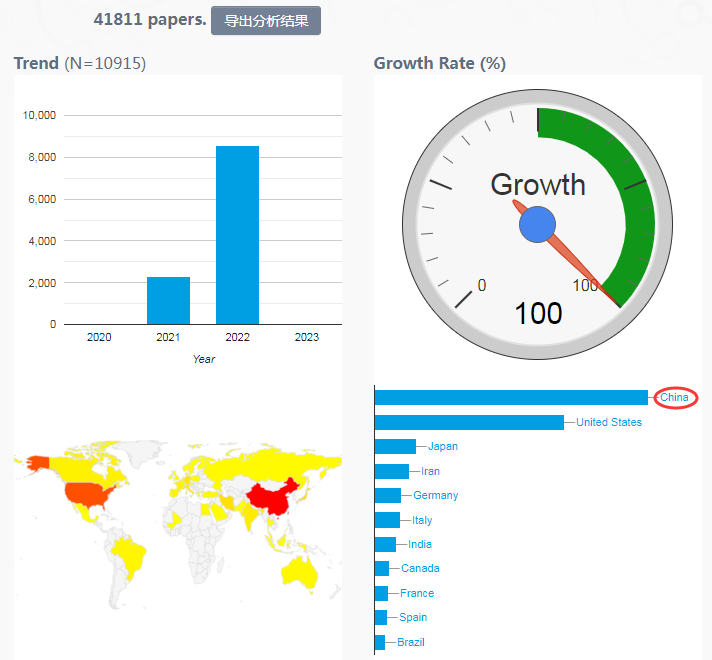Select China label in country chart
712x660 pixels.
click(674, 398)
